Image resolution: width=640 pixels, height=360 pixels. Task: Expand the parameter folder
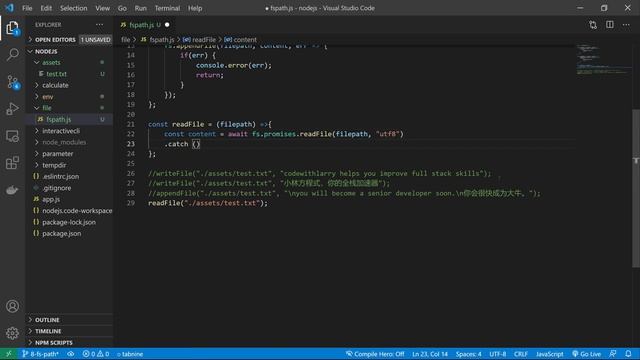tap(58, 154)
